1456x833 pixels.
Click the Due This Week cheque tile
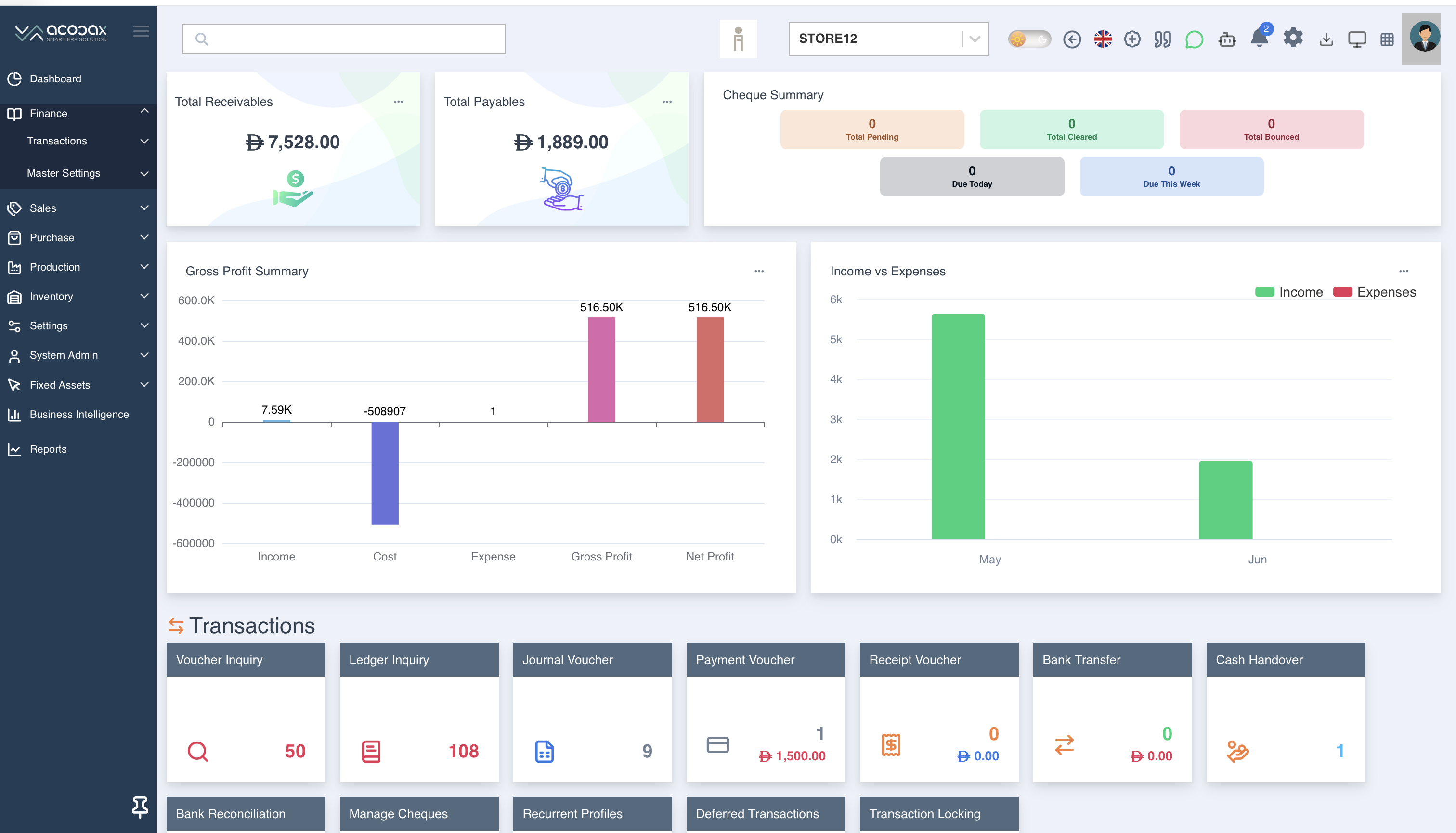(1171, 177)
